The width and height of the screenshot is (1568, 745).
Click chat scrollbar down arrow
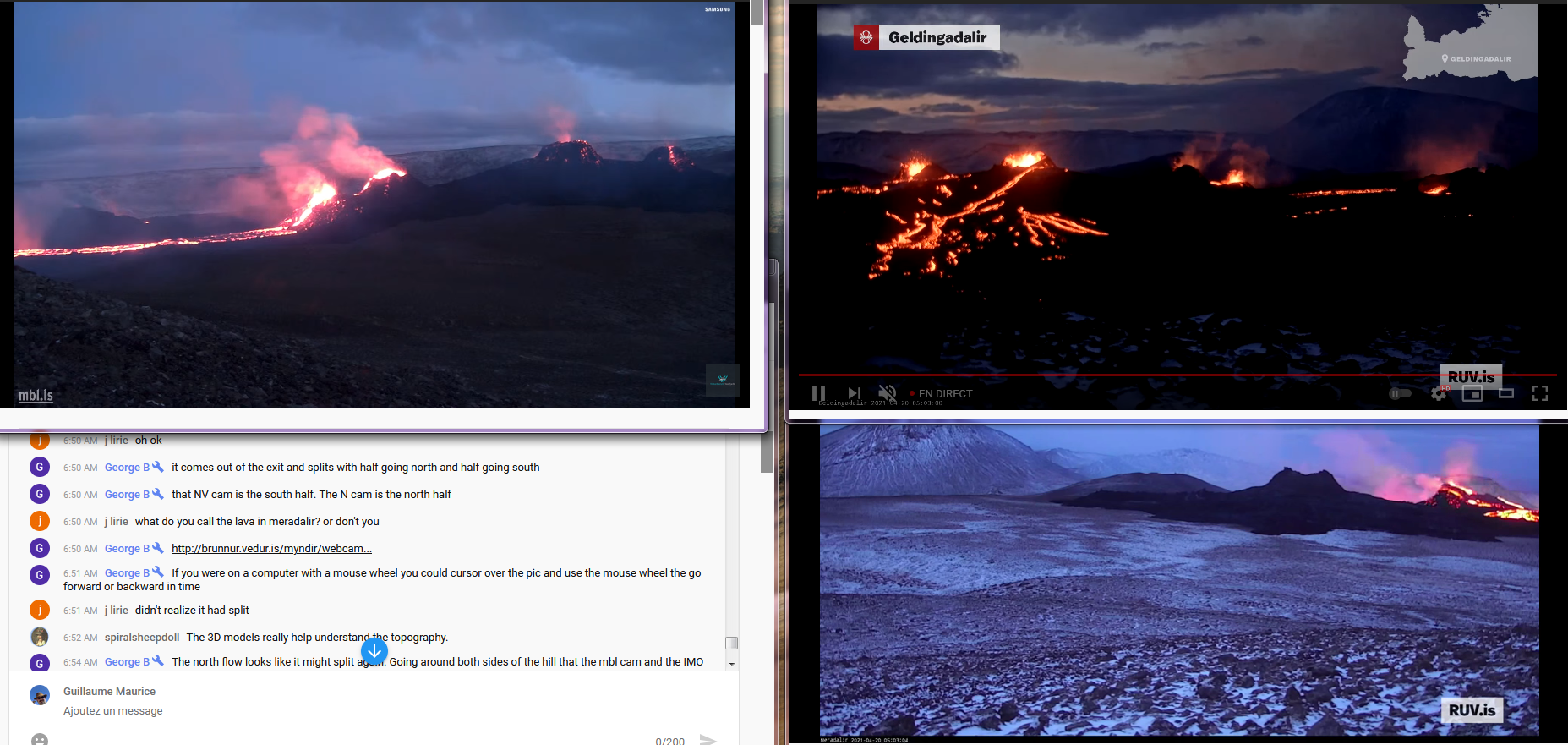tap(732, 665)
